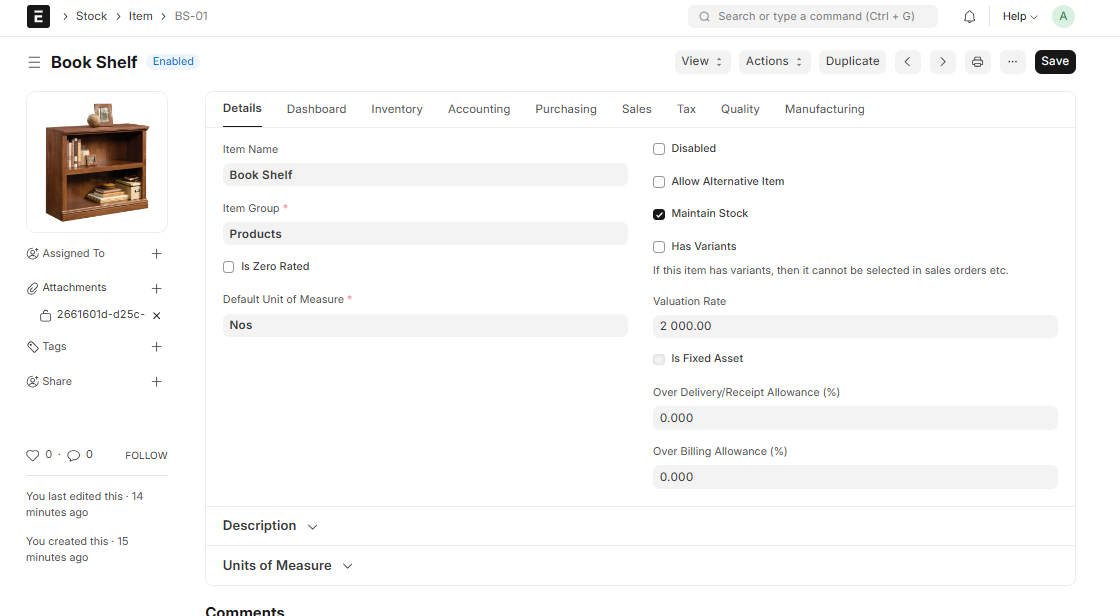This screenshot has height=616, width=1120.
Task: Edit Over Delivery/Receipt Allowance field
Action: (855, 418)
